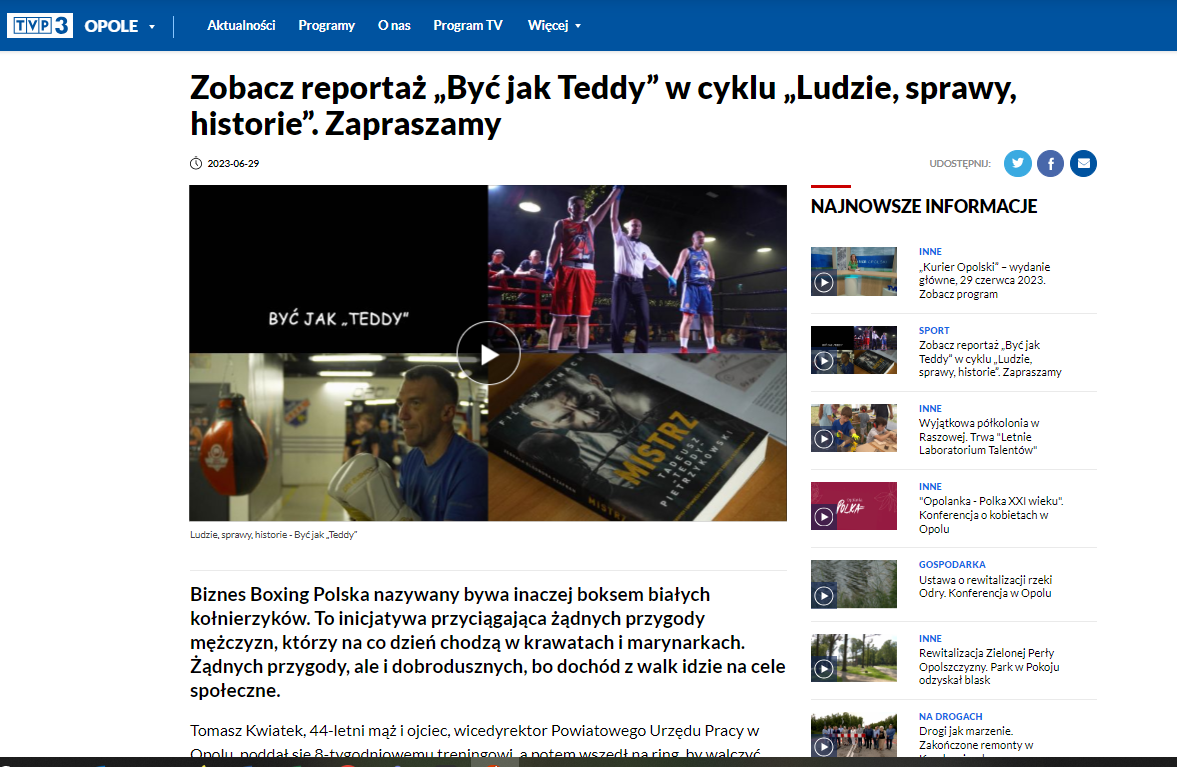This screenshot has height=767, width=1177.
Task: Share article via email icon
Action: [1082, 163]
